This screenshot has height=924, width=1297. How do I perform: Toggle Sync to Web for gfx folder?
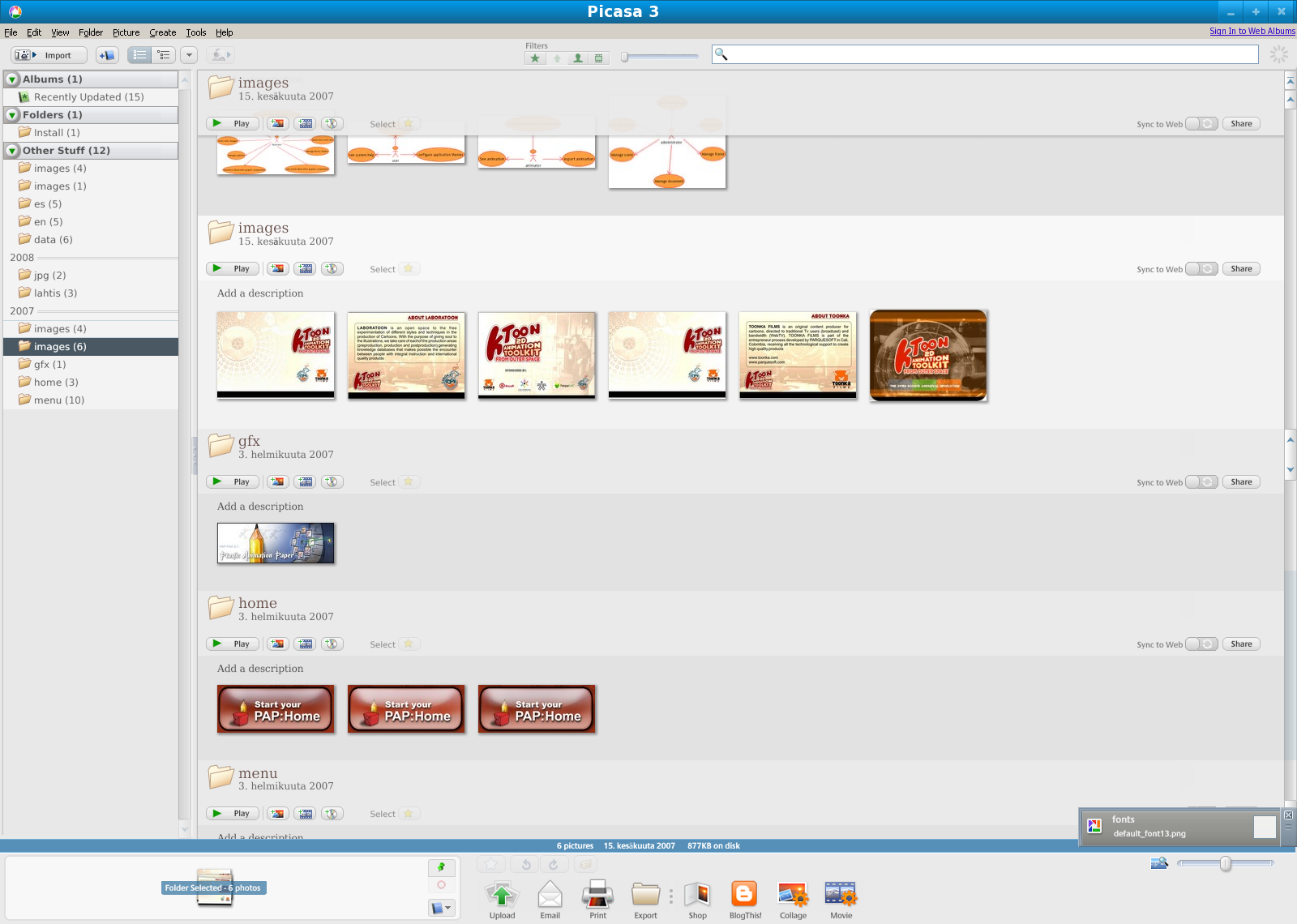1201,482
